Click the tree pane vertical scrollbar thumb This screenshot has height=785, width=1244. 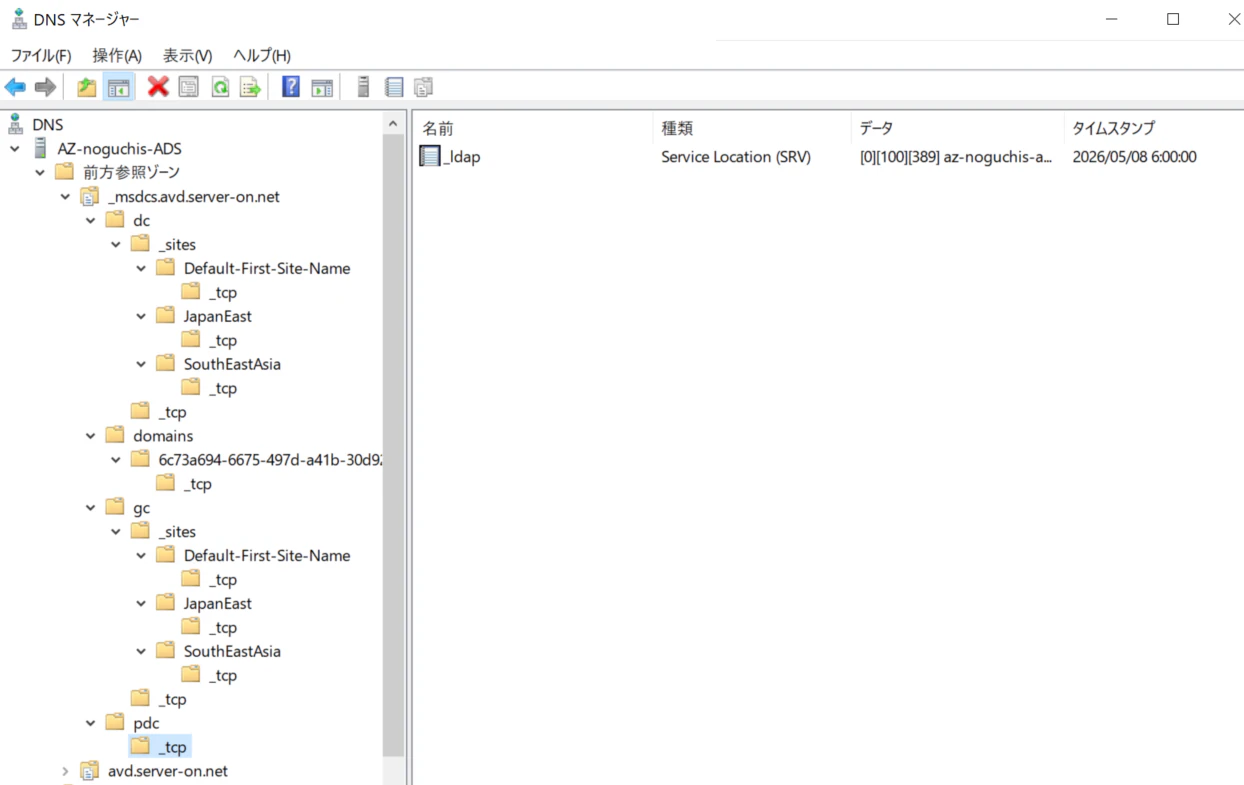394,445
